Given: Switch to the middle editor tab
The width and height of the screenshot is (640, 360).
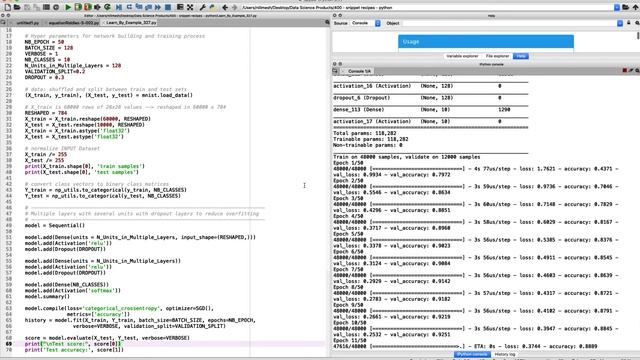Looking at the screenshot, I should (72, 23).
